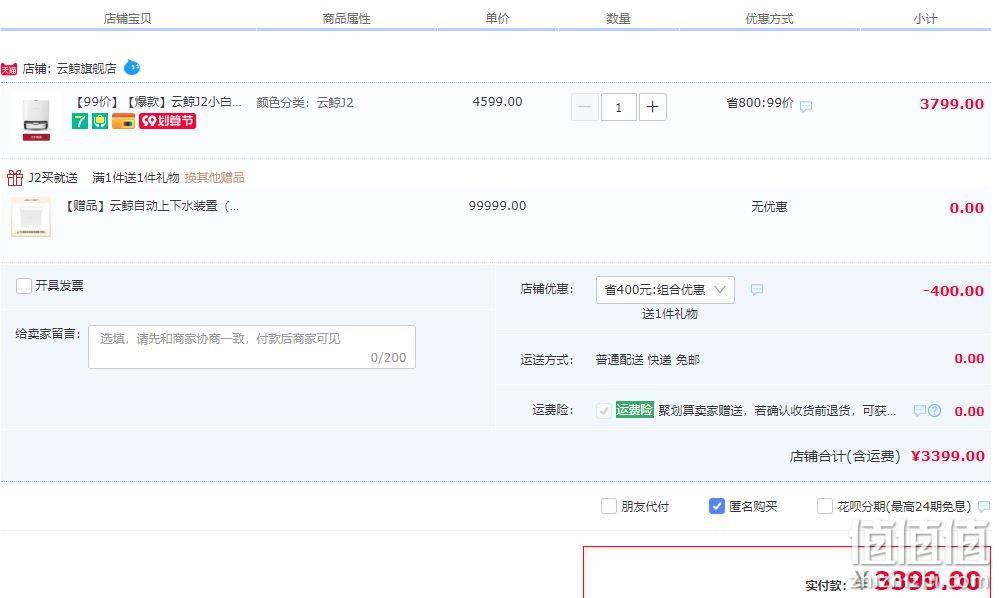Open the 【赠品】云鲸自动上下水装置 link

tap(152, 206)
